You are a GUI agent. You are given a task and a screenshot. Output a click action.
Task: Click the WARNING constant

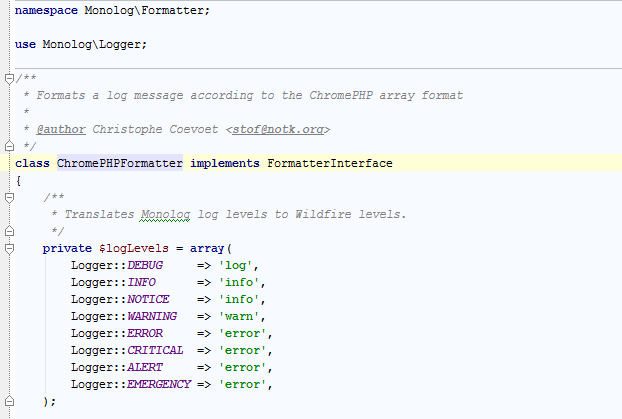(152, 316)
